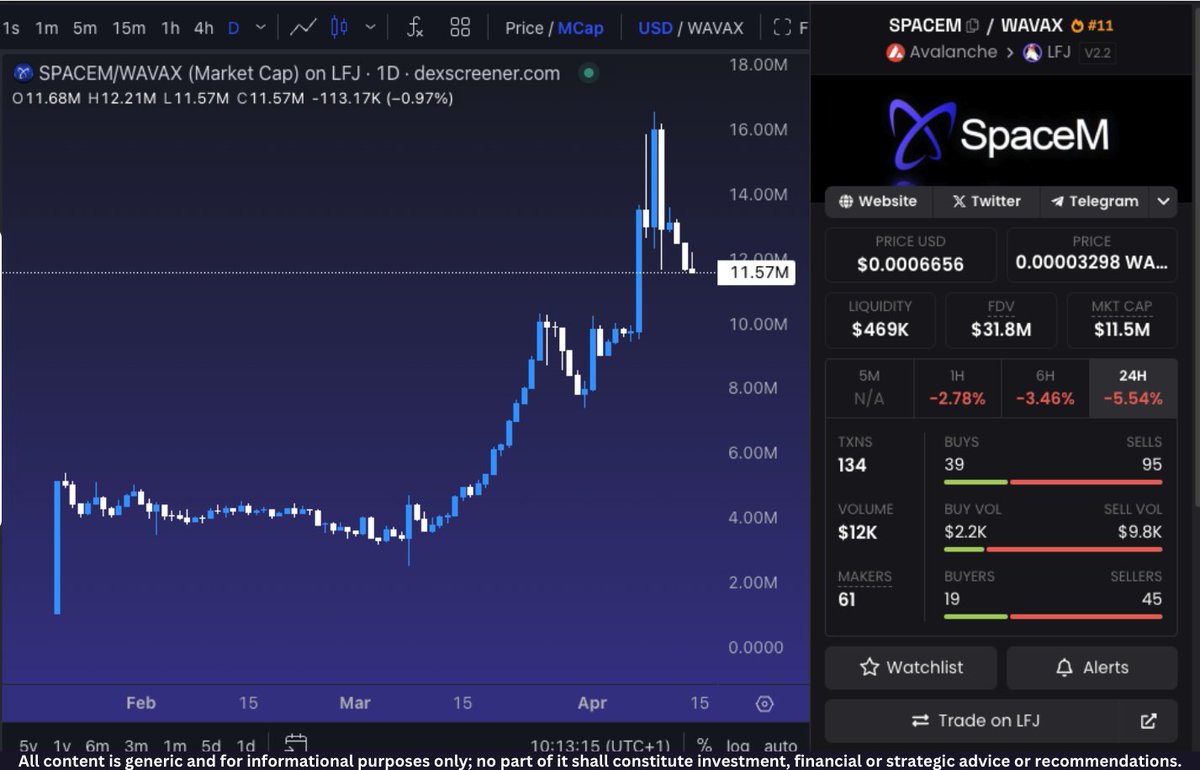Select the 5m timeframe
The width and height of the screenshot is (1200, 770).
click(84, 28)
